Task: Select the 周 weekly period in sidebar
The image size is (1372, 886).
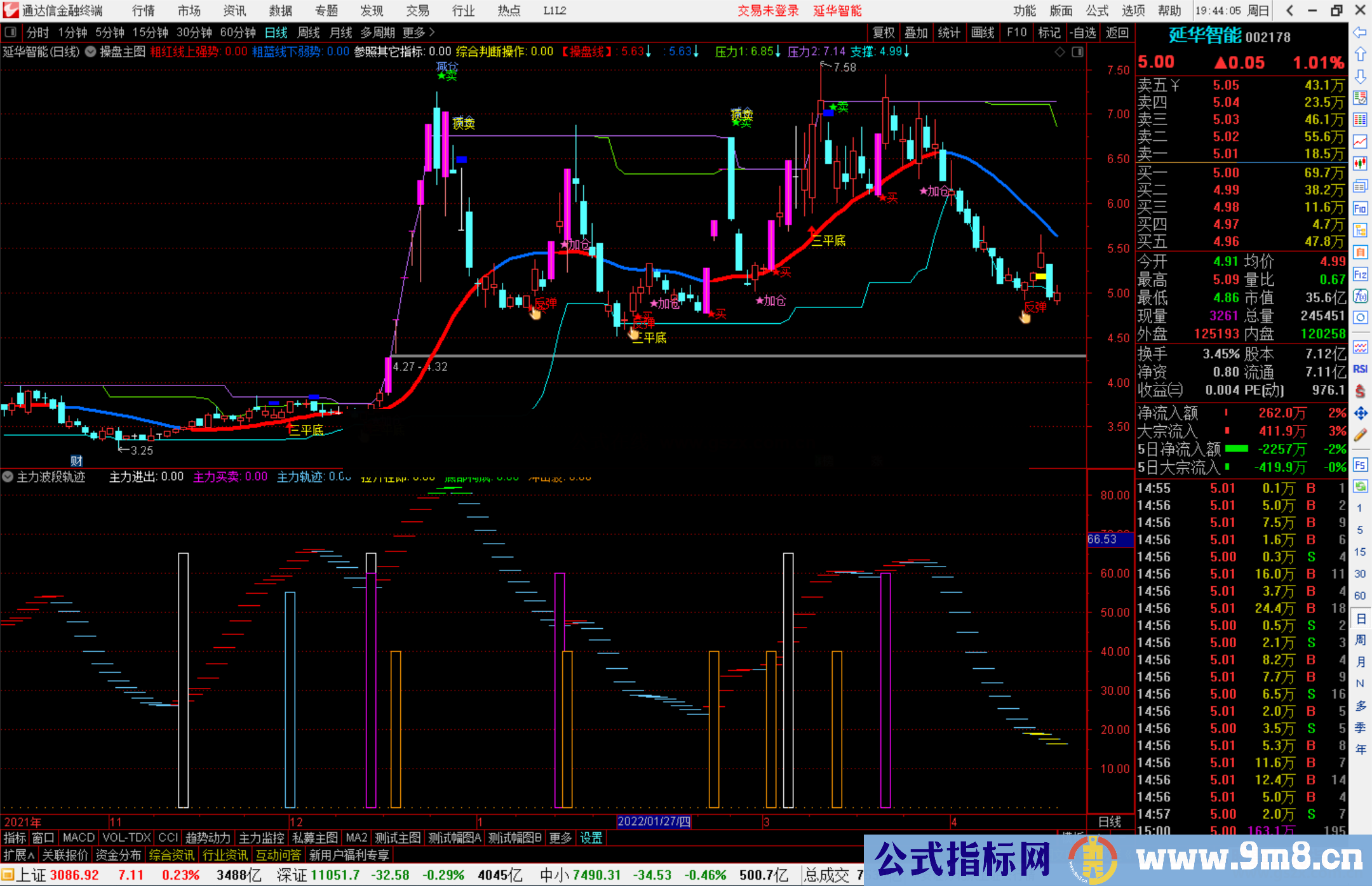Action: pyautogui.click(x=1360, y=640)
